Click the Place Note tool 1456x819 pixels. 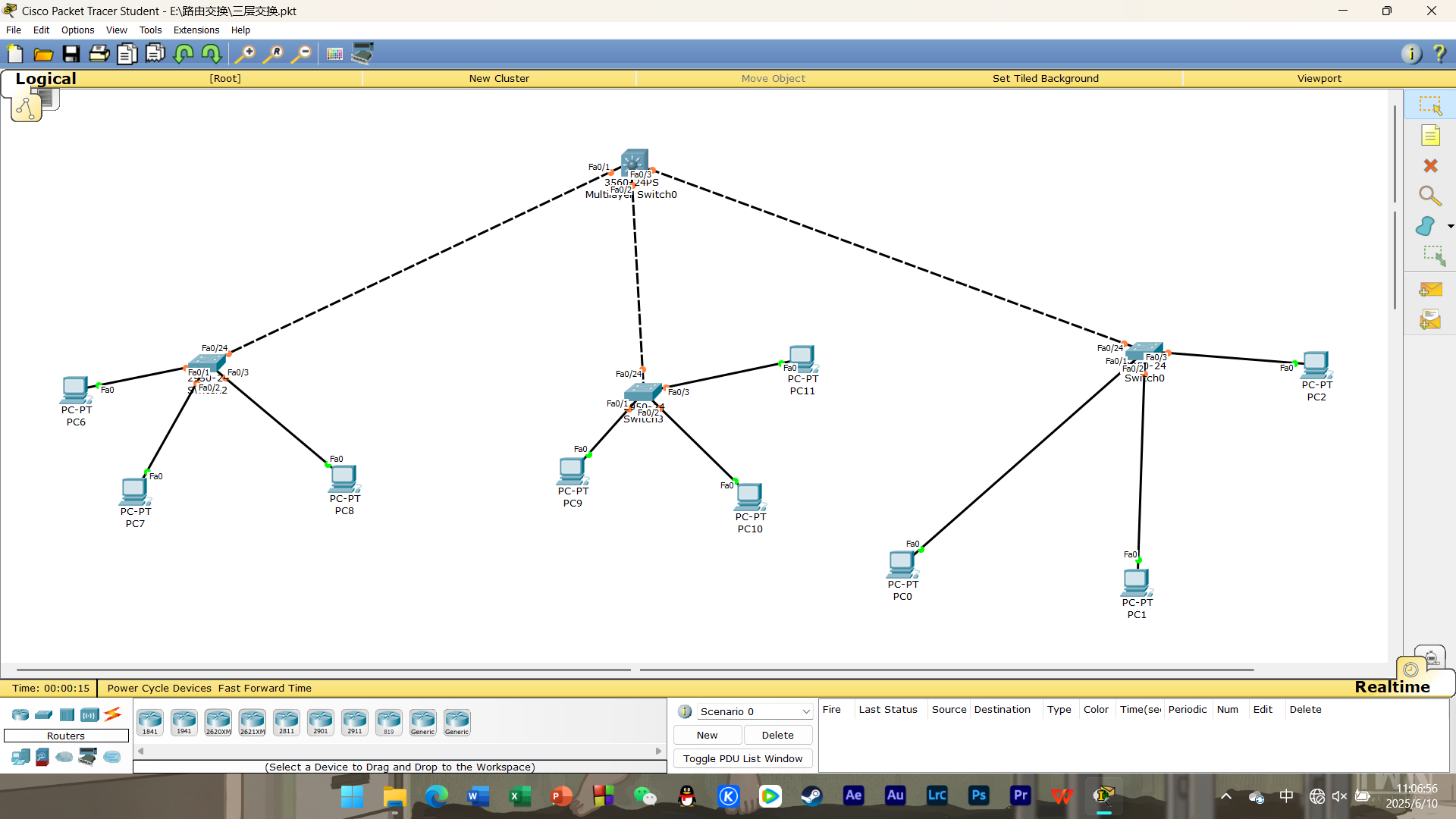point(1430,136)
